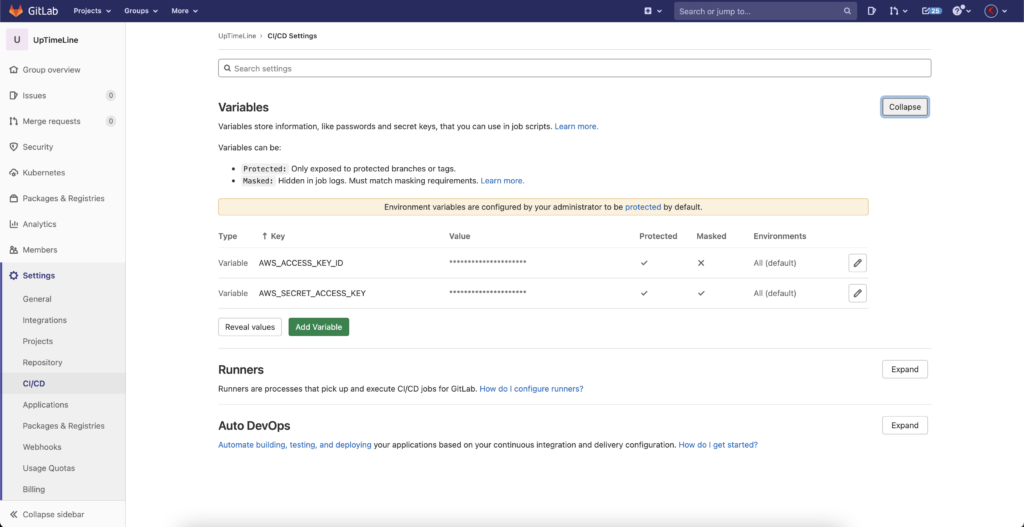Click the protected link in banner
The width and height of the screenshot is (1024, 527).
coord(643,207)
